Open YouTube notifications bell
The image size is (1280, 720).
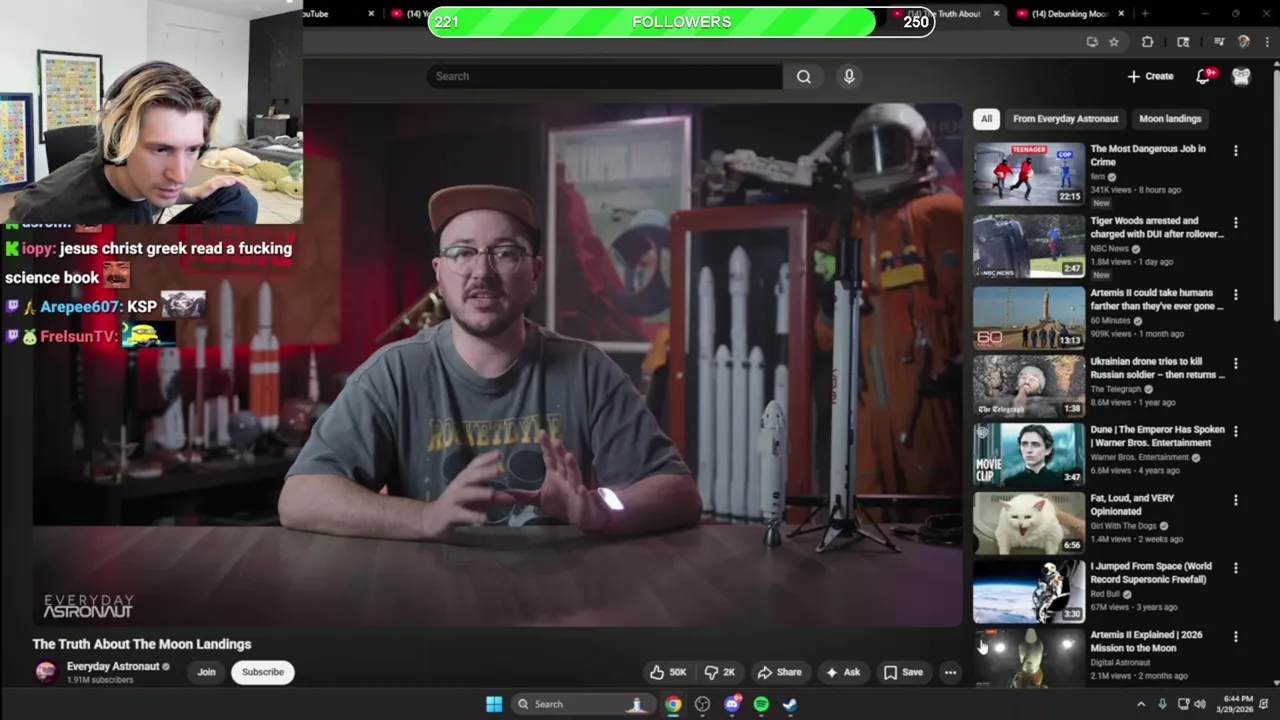pos(1203,76)
